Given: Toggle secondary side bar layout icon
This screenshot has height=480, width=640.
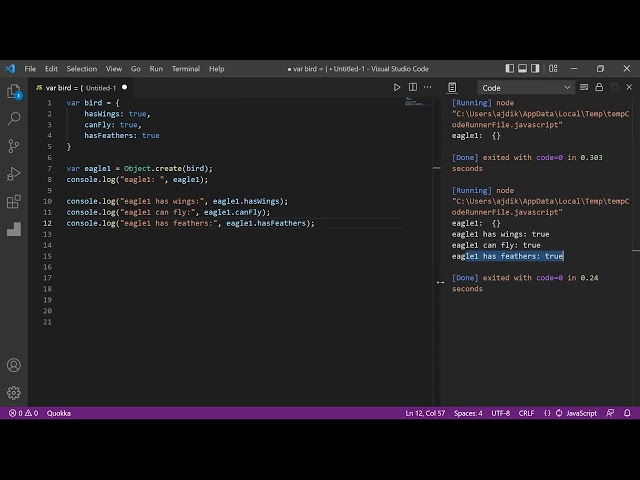Looking at the screenshot, I should [x=535, y=69].
